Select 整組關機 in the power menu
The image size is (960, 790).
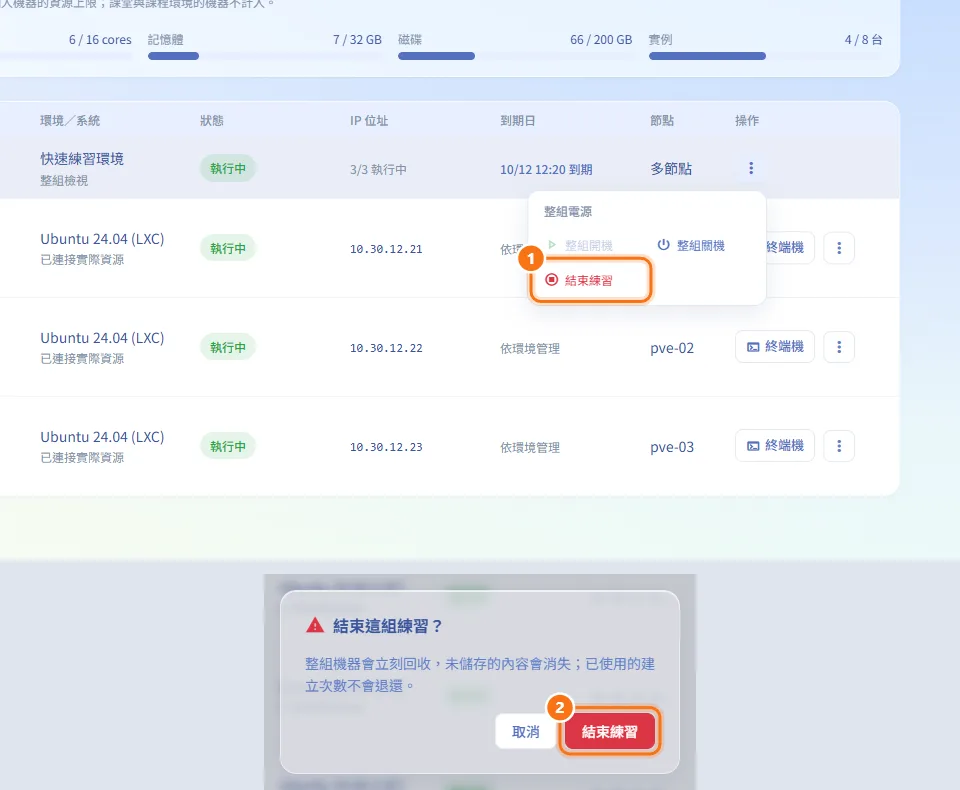coord(691,246)
